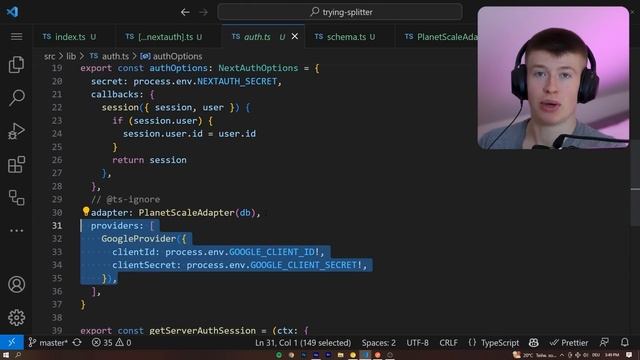Screen dimensions: 640x360
Task: Open the Accounts menu icon
Action: tap(16, 284)
